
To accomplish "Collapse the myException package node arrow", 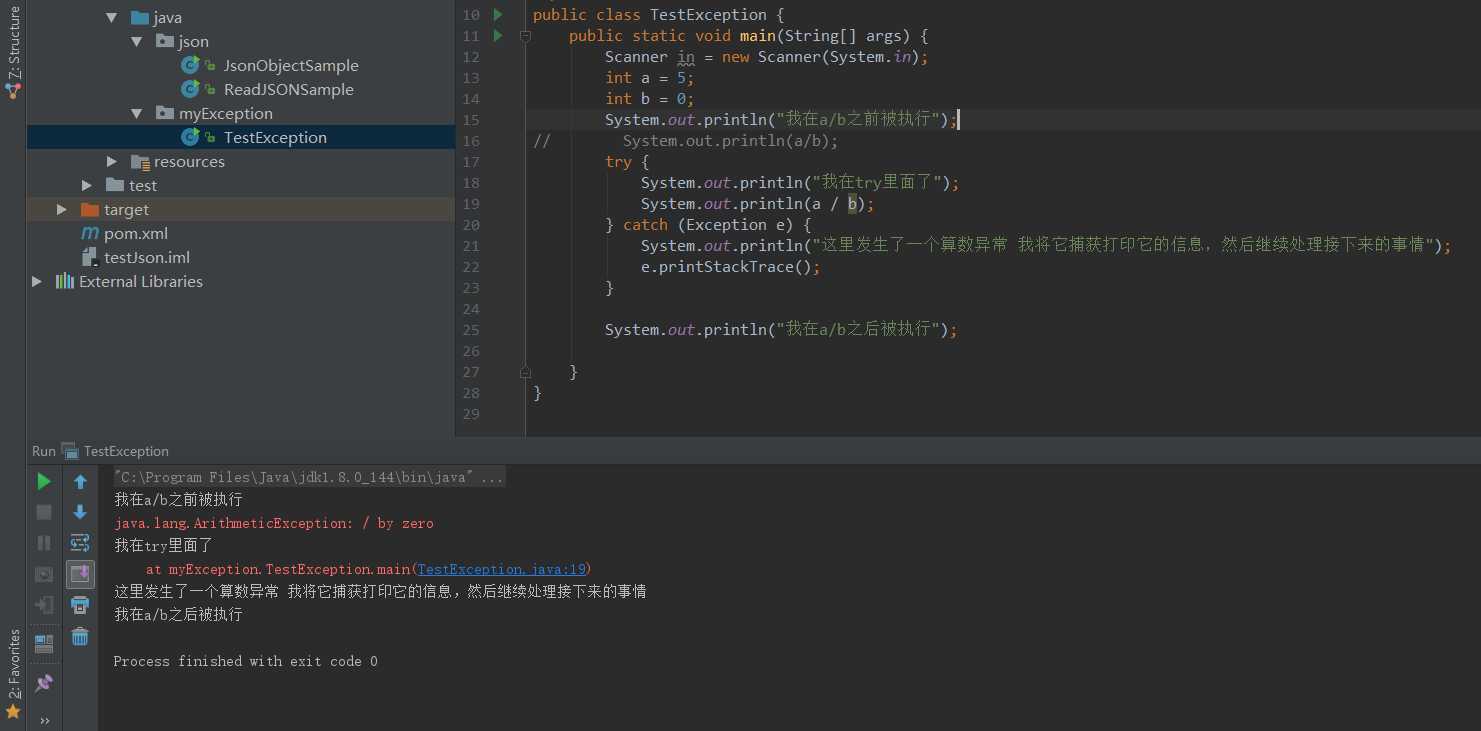I will [137, 114].
